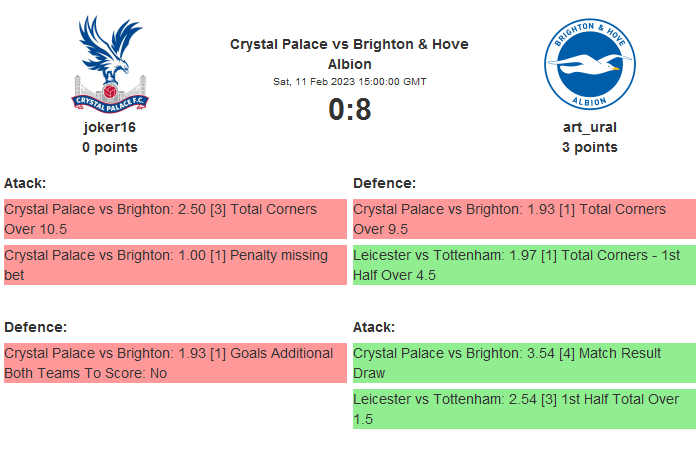
Task: Click joker16's Atack section heading
Action: [x=25, y=183]
